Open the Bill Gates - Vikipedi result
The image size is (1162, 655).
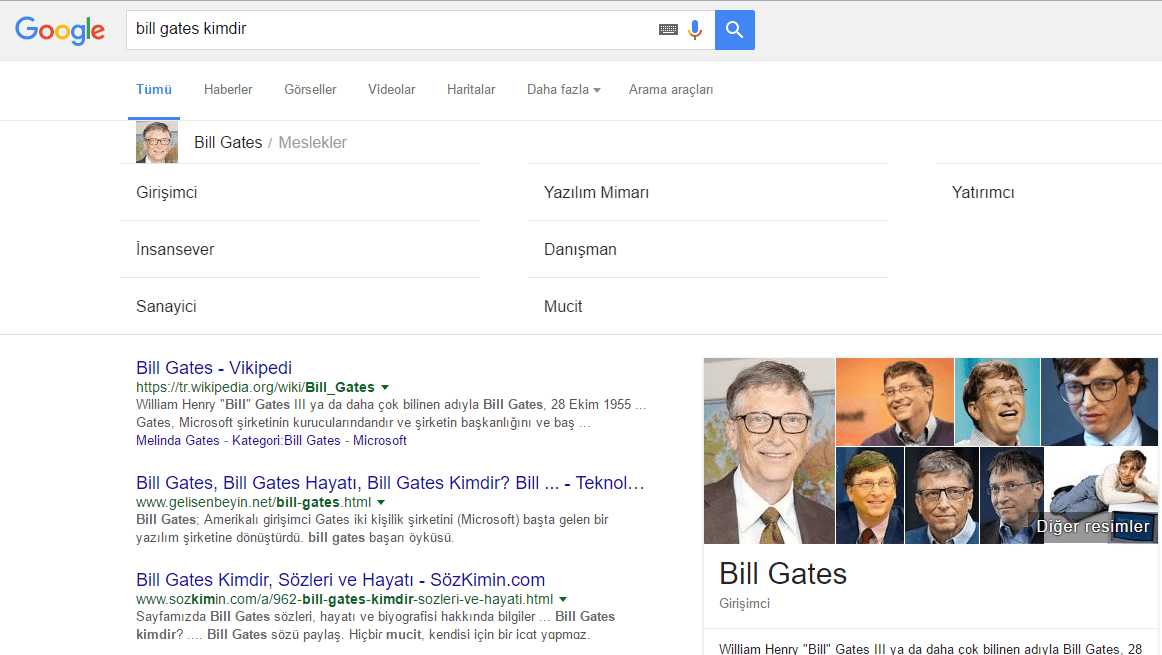pyautogui.click(x=214, y=368)
